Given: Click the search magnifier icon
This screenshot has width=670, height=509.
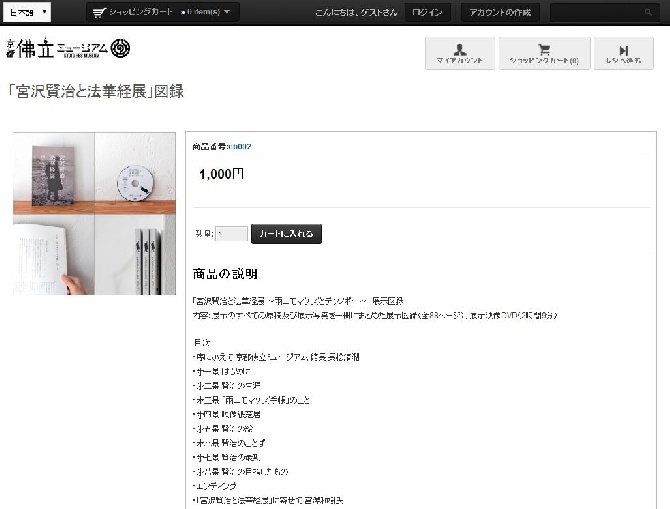Looking at the screenshot, I should coord(648,12).
